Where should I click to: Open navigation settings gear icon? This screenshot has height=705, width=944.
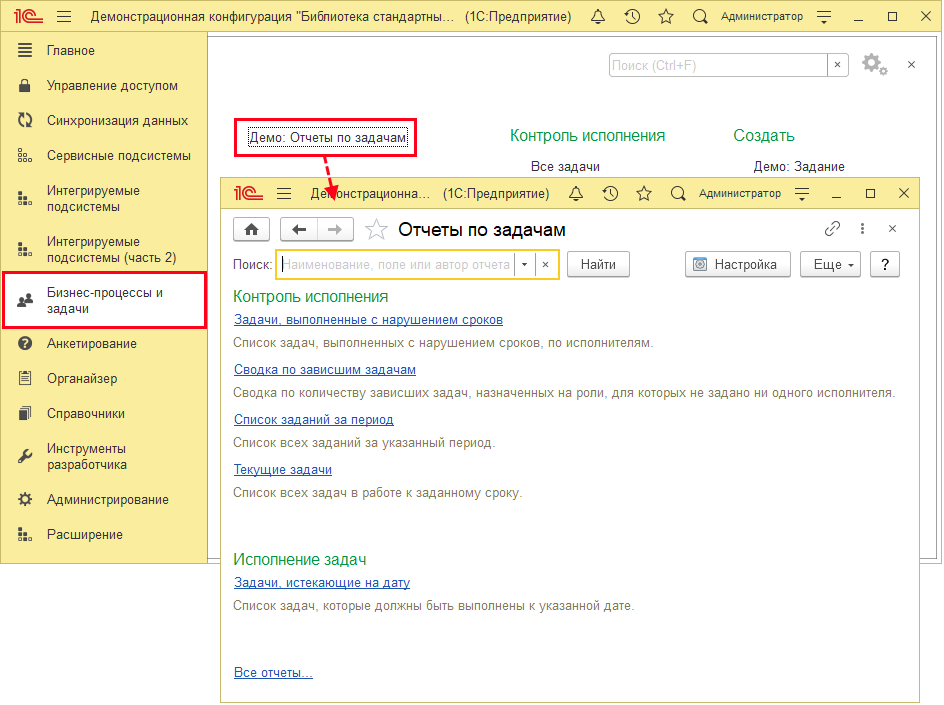874,64
